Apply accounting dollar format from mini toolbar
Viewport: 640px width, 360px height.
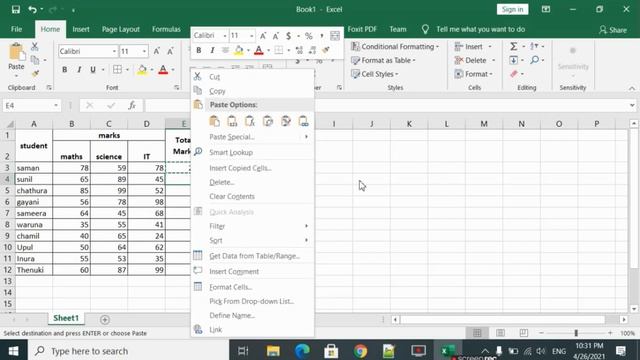pos(289,36)
